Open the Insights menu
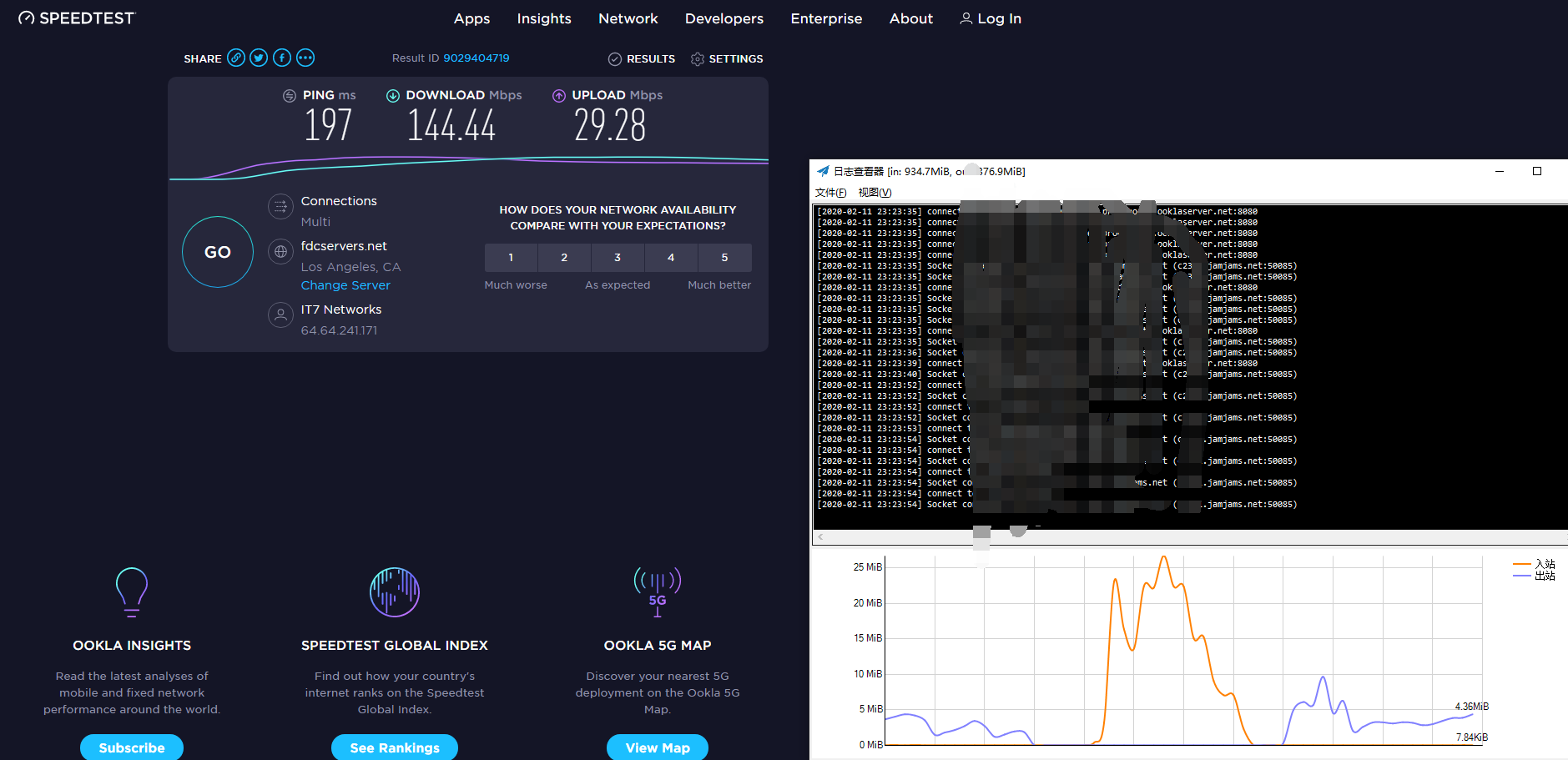The image size is (1568, 760). click(x=544, y=18)
